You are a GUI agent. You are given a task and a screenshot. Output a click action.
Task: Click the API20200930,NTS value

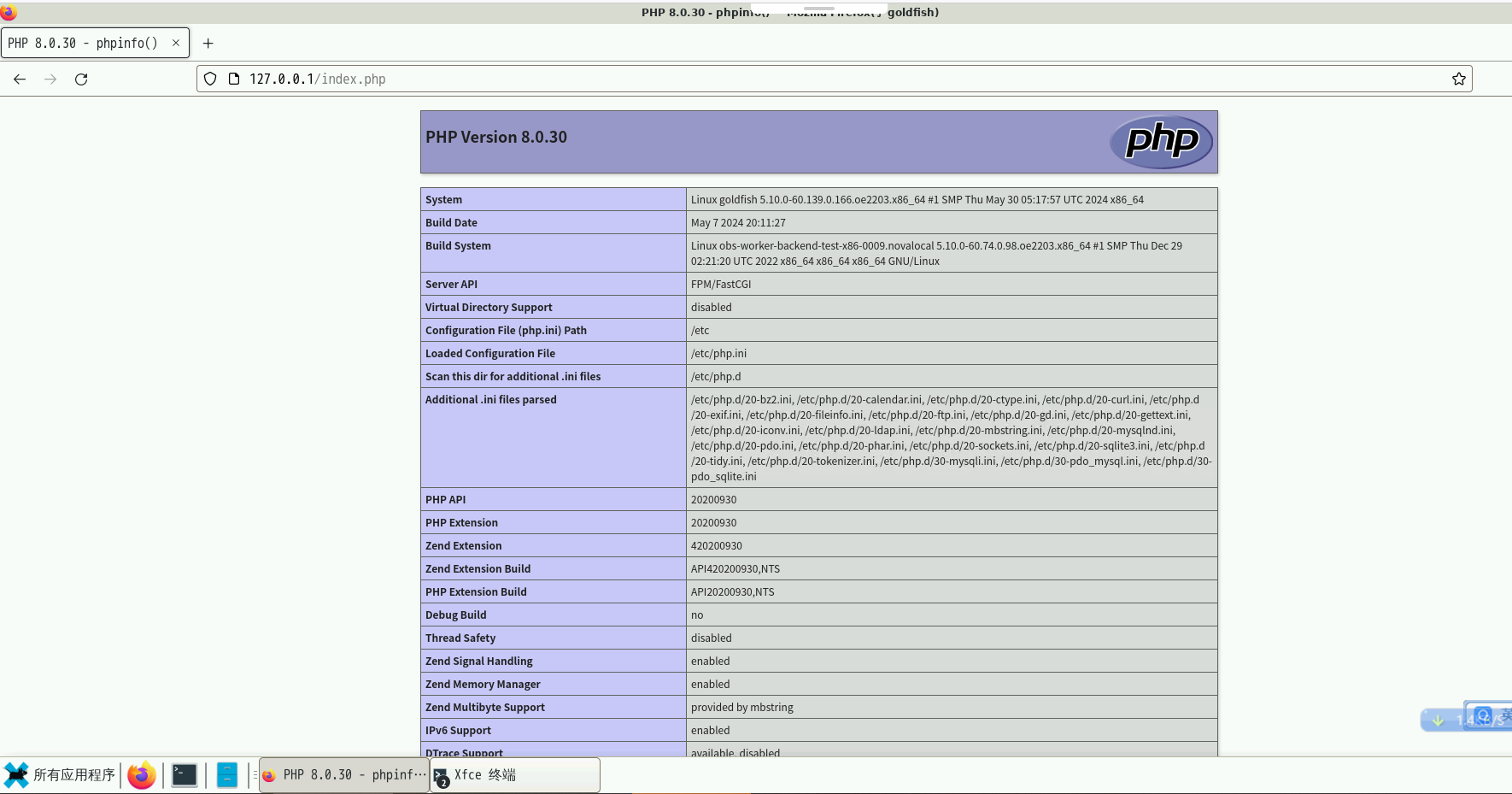733,592
